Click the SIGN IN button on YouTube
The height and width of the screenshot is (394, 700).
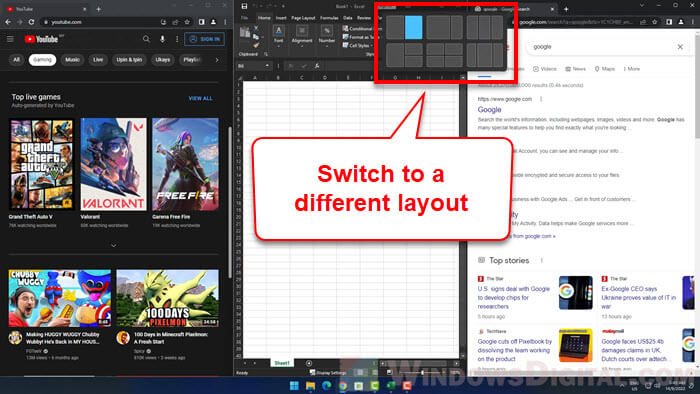[204, 39]
